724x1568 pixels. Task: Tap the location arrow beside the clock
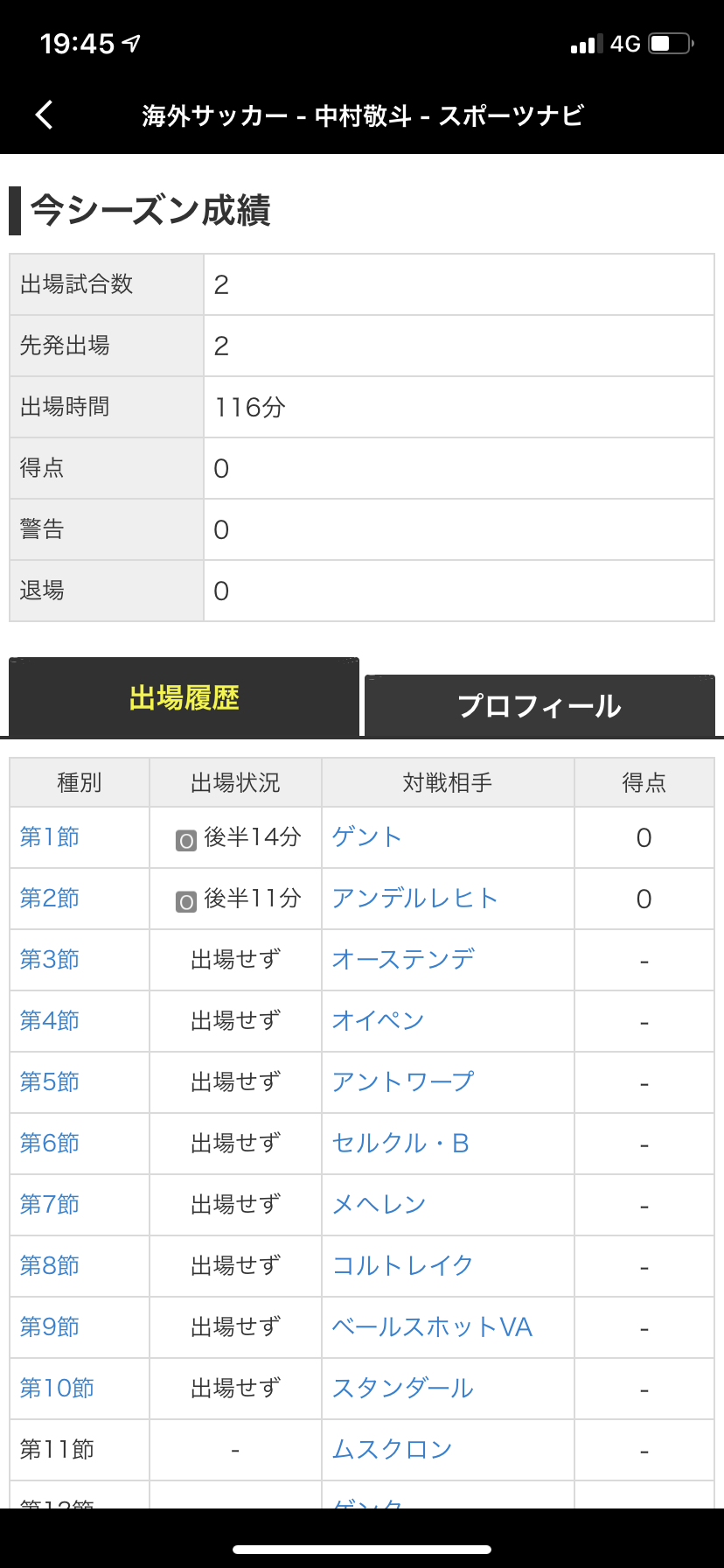132,43
